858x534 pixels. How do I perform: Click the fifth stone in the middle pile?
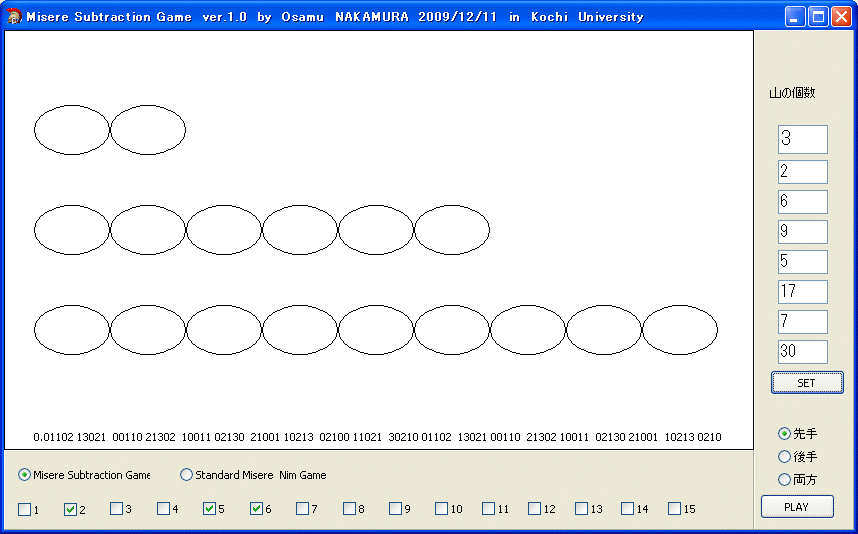pyautogui.click(x=376, y=230)
